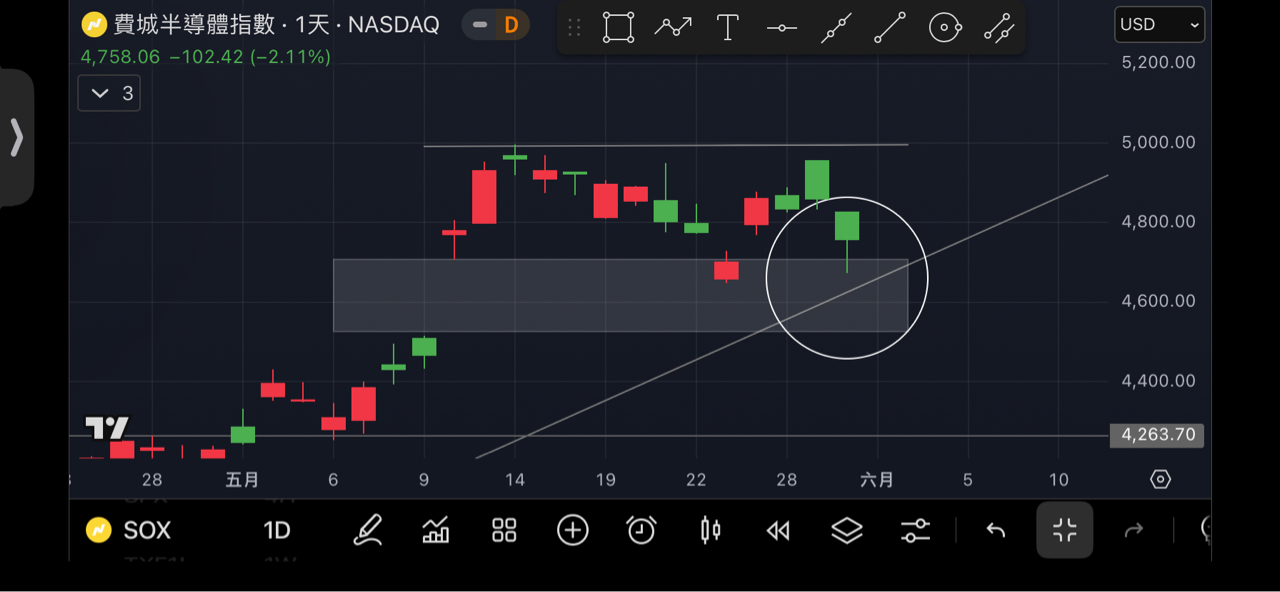Select the Circle drawing tool
This screenshot has height=592, width=1280.
(x=945, y=27)
